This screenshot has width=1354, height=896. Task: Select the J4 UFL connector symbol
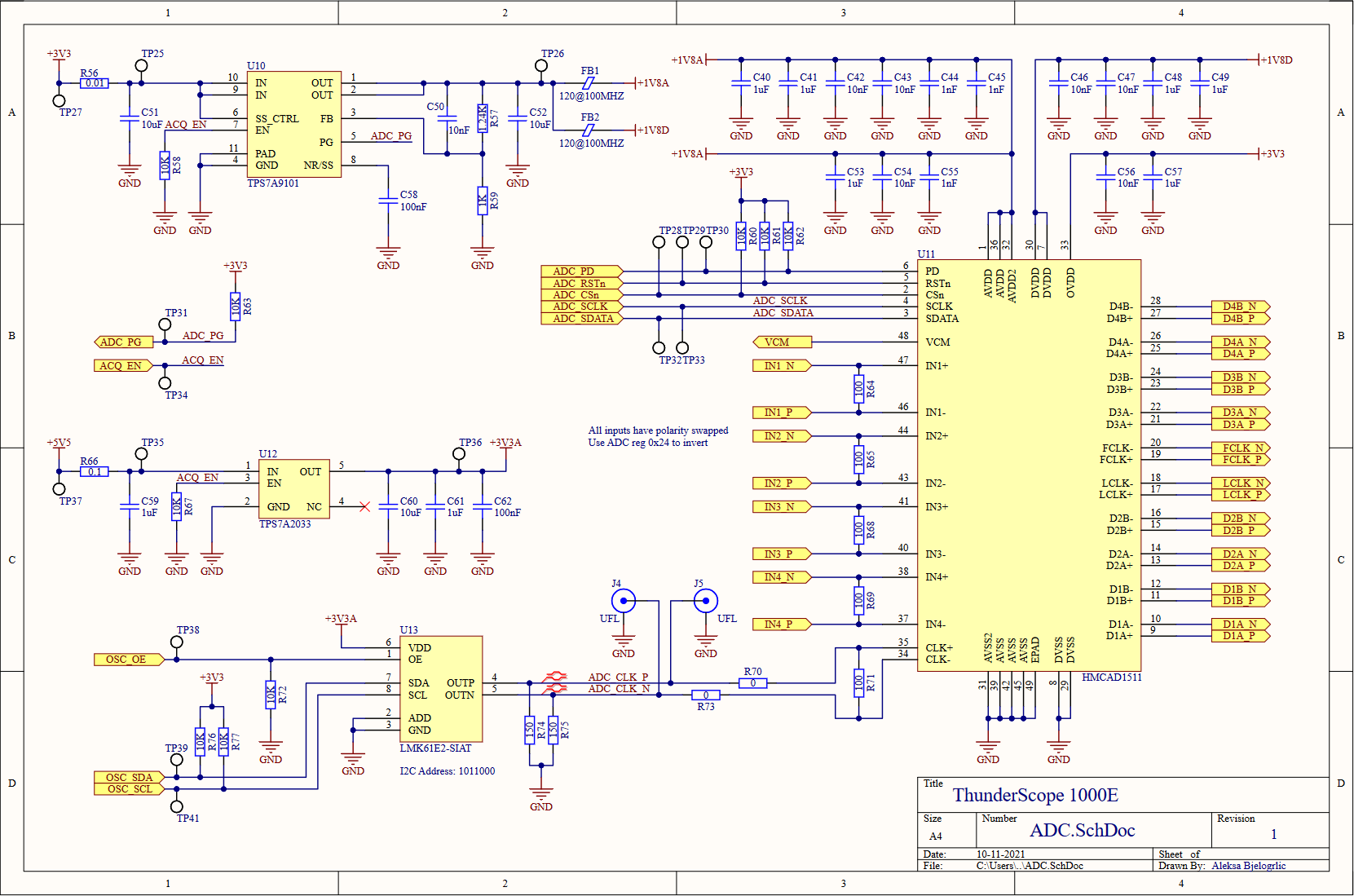point(624,601)
